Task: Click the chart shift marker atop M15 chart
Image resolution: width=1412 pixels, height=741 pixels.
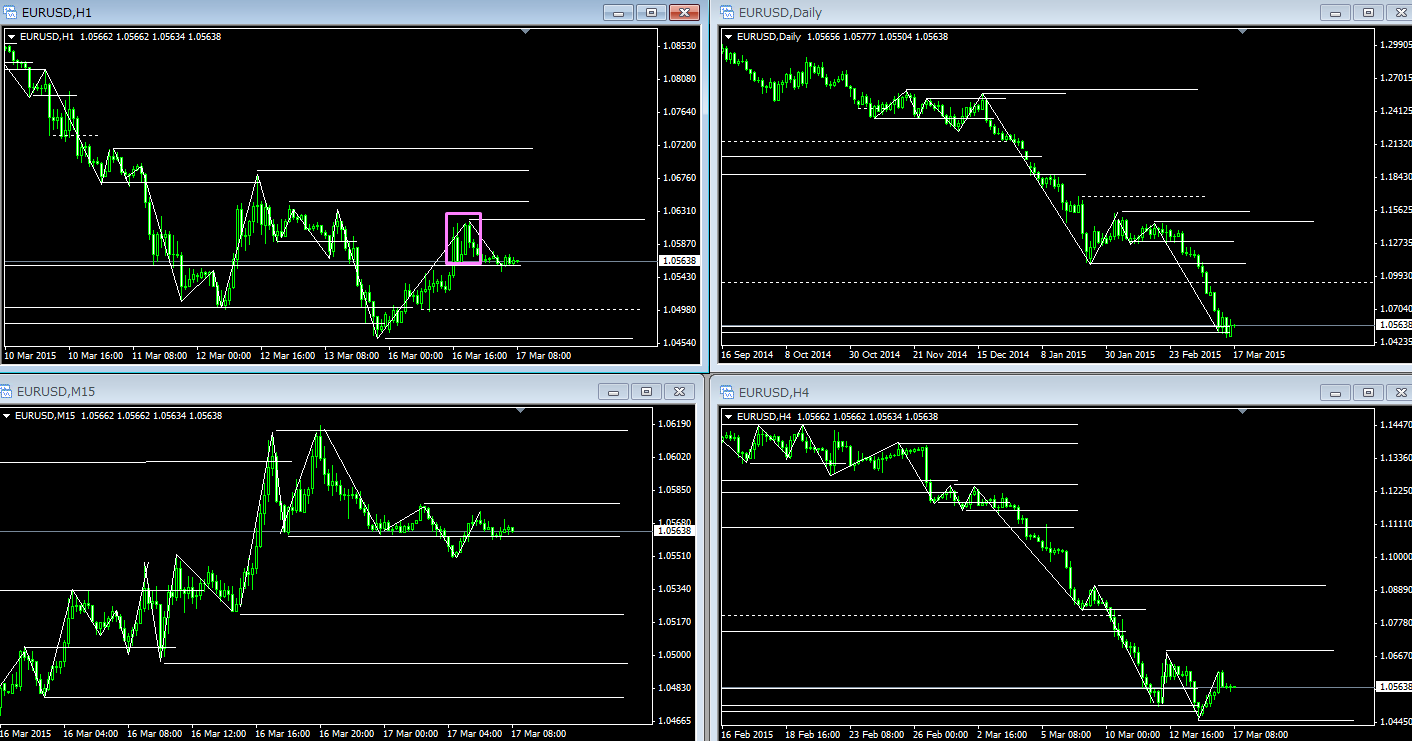Action: (x=521, y=412)
